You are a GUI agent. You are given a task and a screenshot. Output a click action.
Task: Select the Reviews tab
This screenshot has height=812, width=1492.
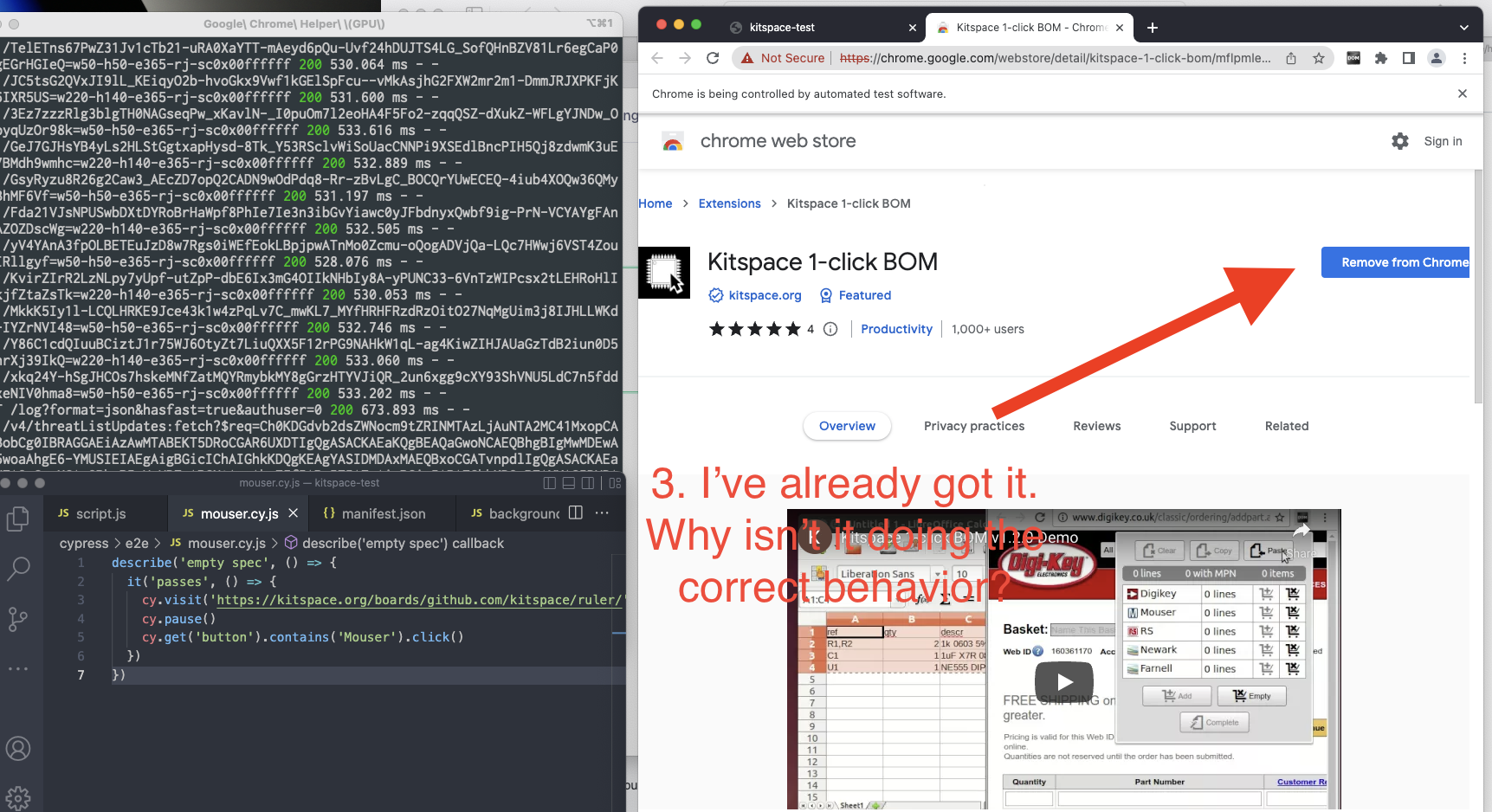(x=1097, y=426)
